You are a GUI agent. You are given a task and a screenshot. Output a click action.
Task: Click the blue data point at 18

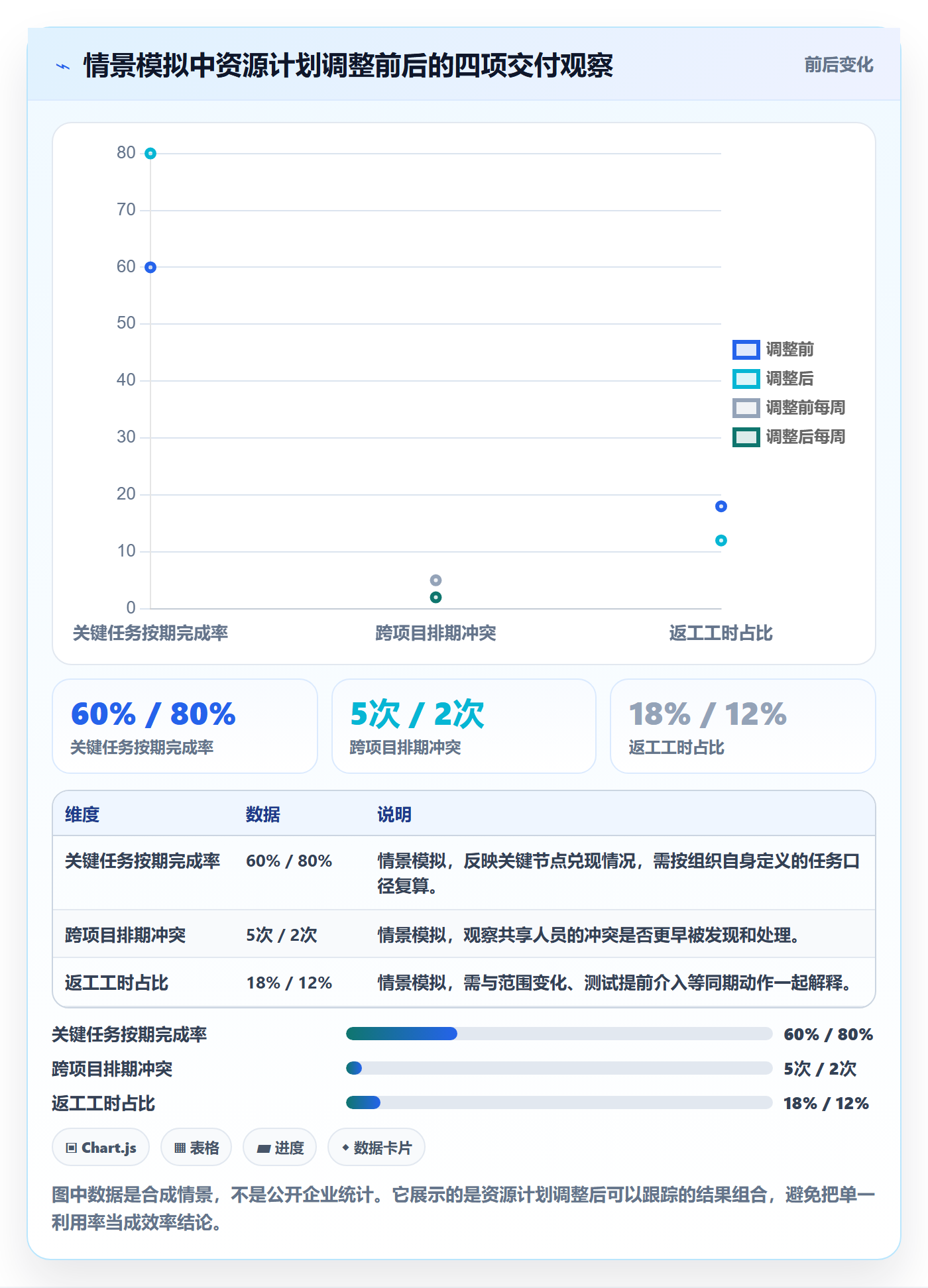(x=721, y=506)
